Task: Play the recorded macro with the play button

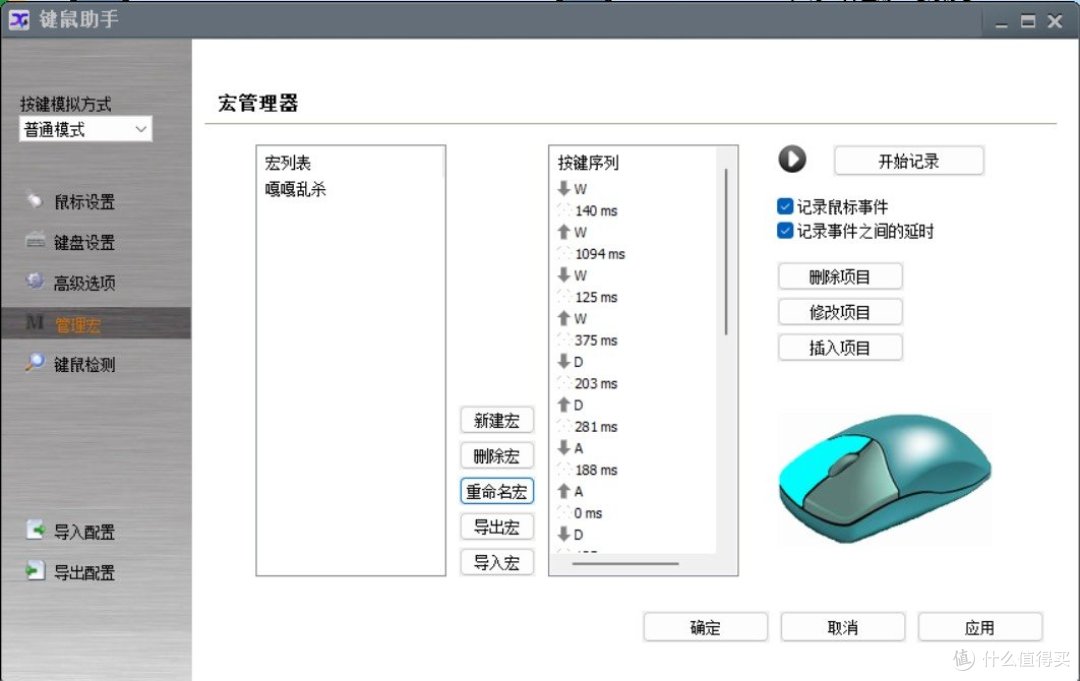Action: tap(793, 159)
